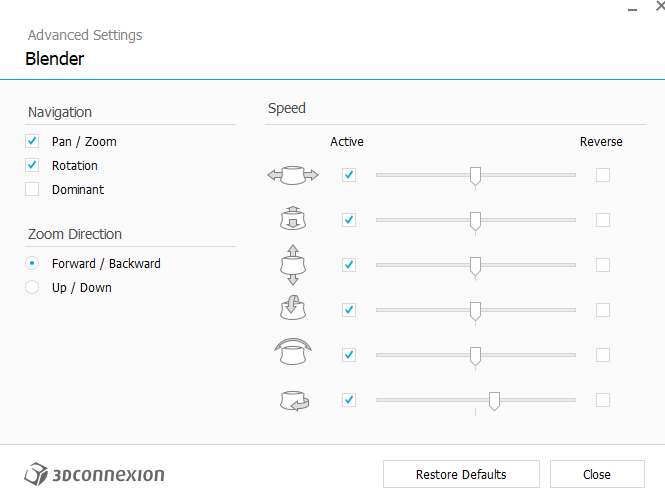Image resolution: width=665 pixels, height=499 pixels.
Task: Click the Active column header
Action: tap(347, 142)
